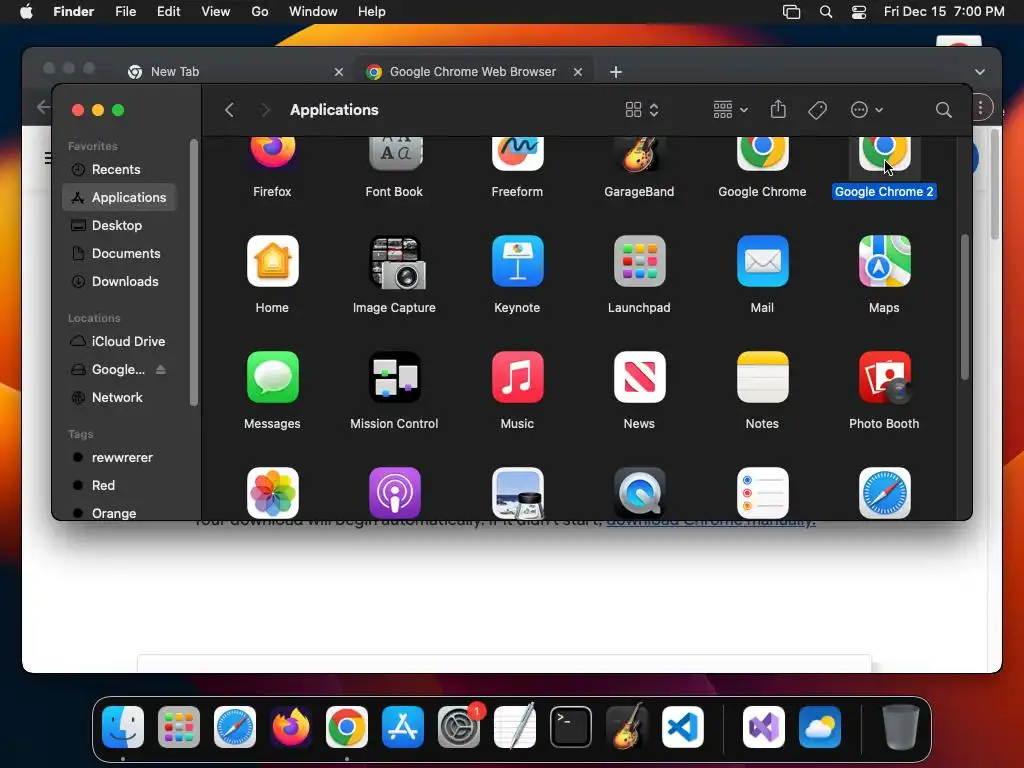
Task: Select the Photos app icon in bottom row
Action: (272, 493)
